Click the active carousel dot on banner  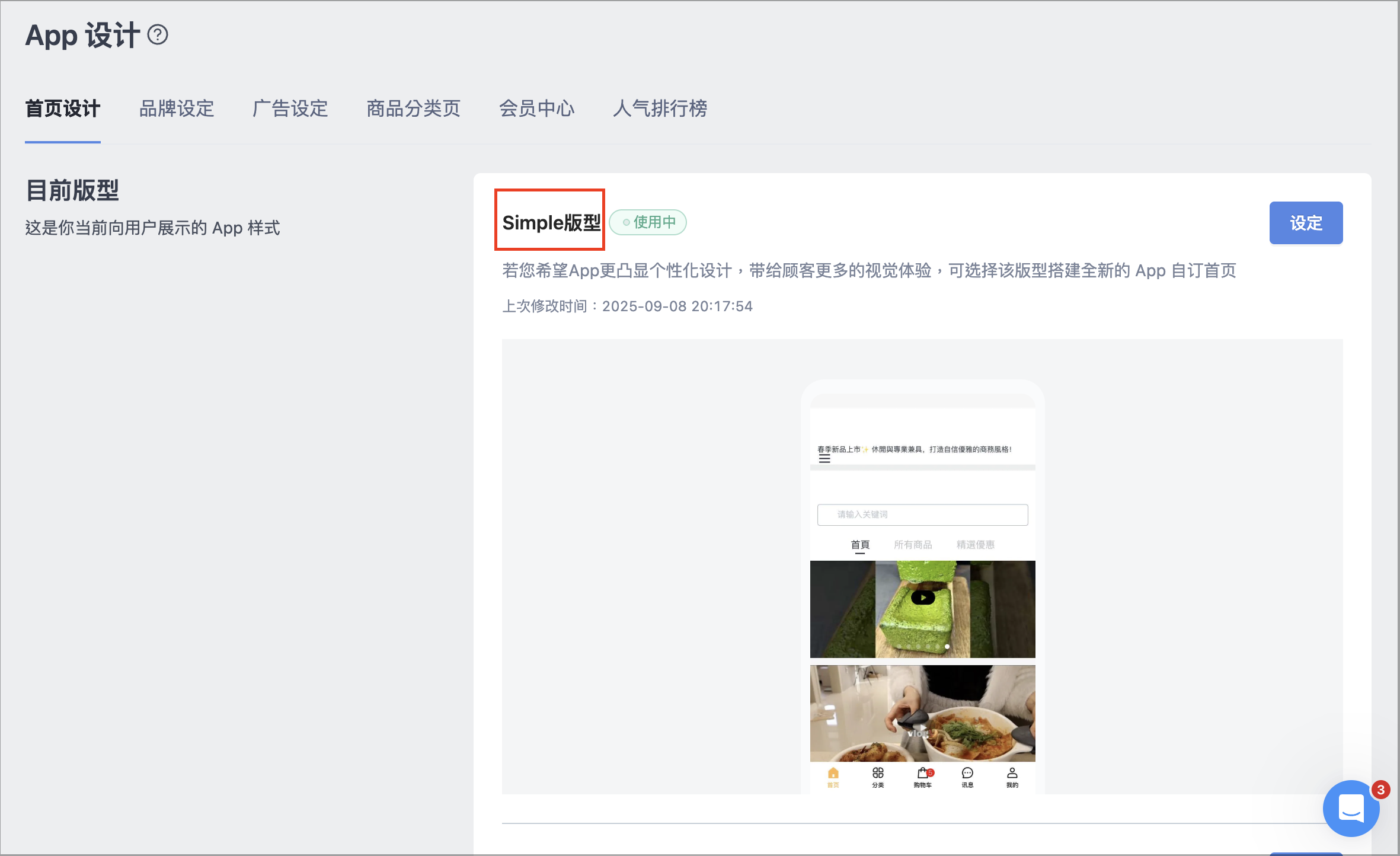pyautogui.click(x=947, y=647)
